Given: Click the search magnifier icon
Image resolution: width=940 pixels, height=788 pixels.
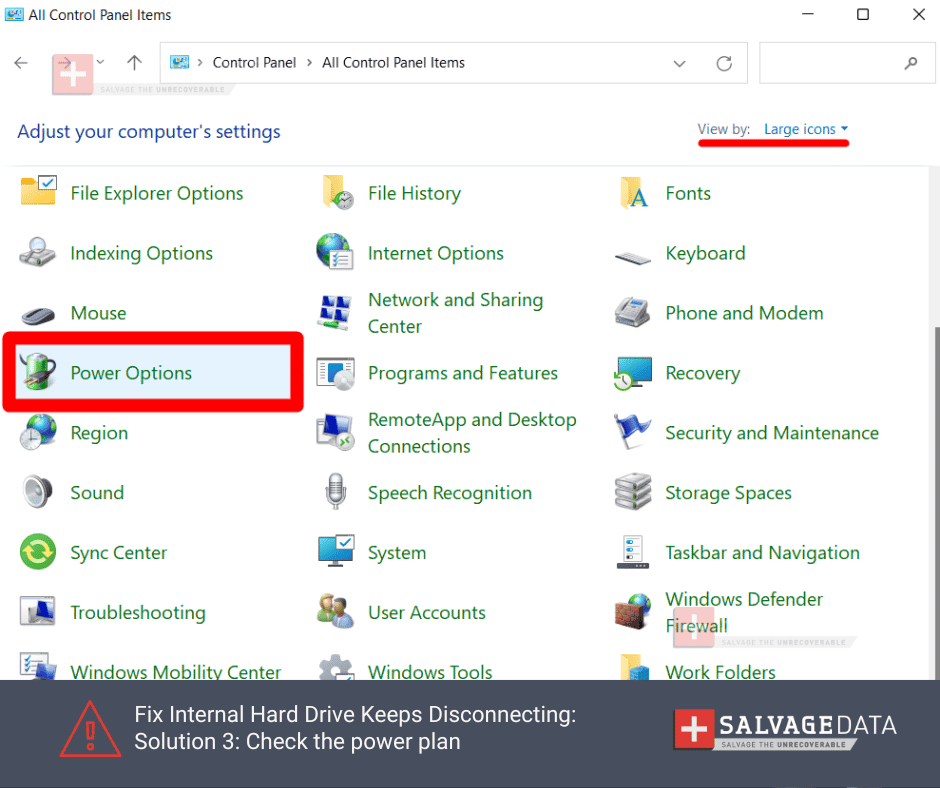Looking at the screenshot, I should tap(911, 62).
